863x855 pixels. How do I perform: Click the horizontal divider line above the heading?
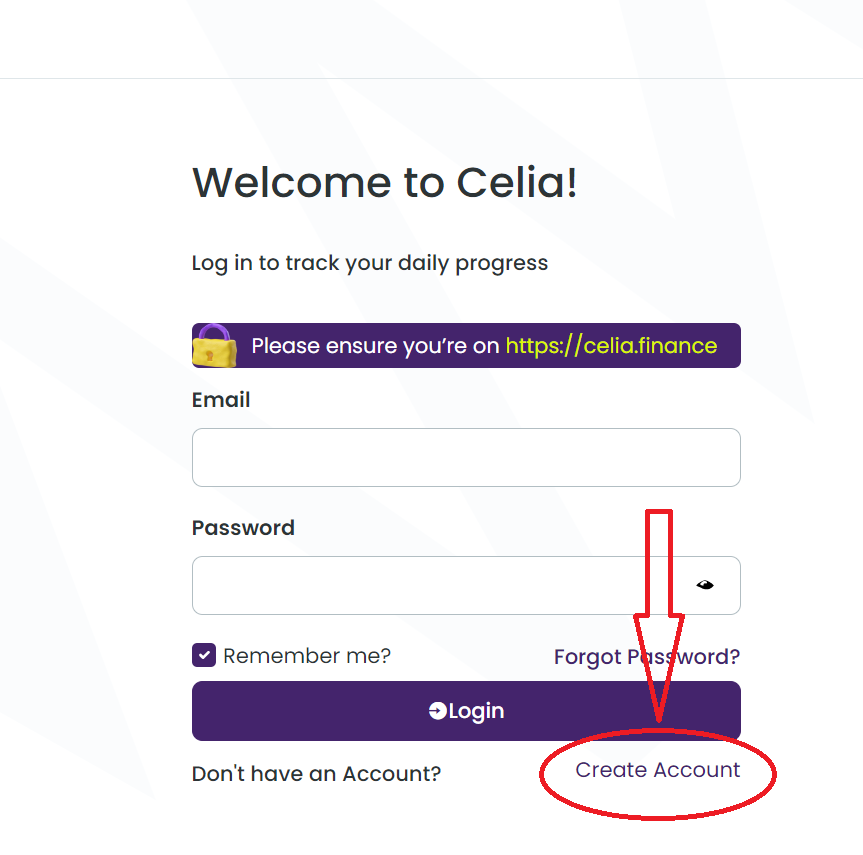click(x=431, y=78)
